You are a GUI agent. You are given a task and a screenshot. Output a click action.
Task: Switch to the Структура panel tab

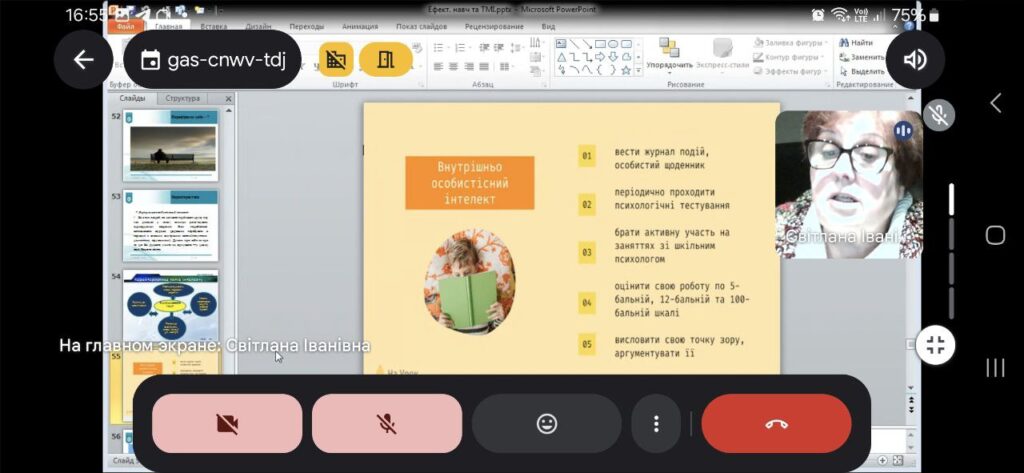(x=182, y=98)
